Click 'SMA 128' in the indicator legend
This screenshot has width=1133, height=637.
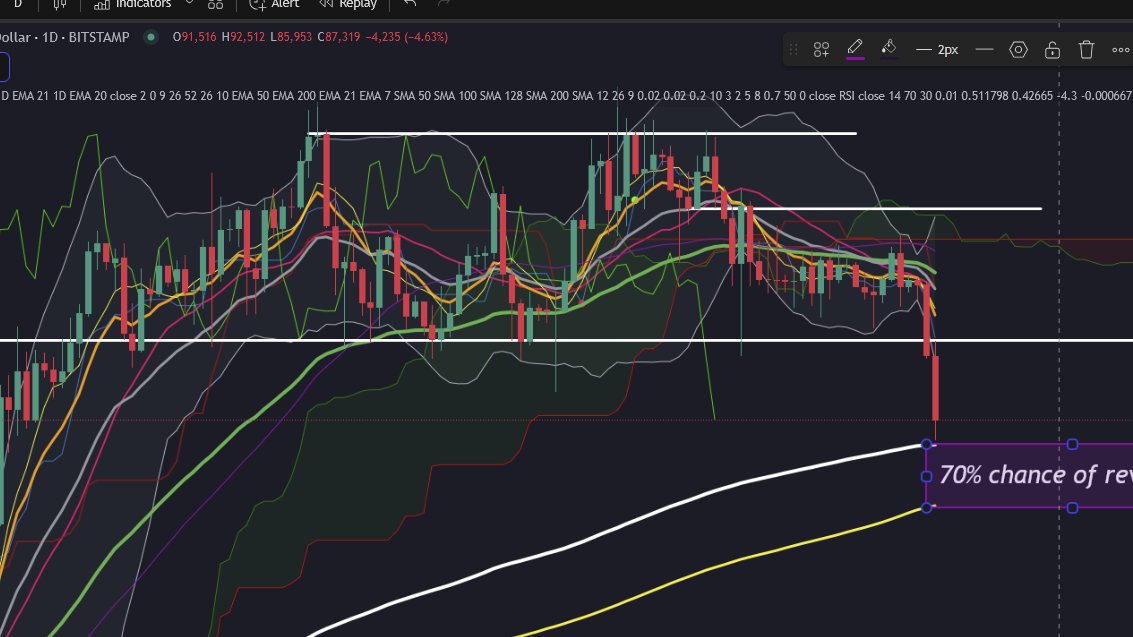(501, 95)
